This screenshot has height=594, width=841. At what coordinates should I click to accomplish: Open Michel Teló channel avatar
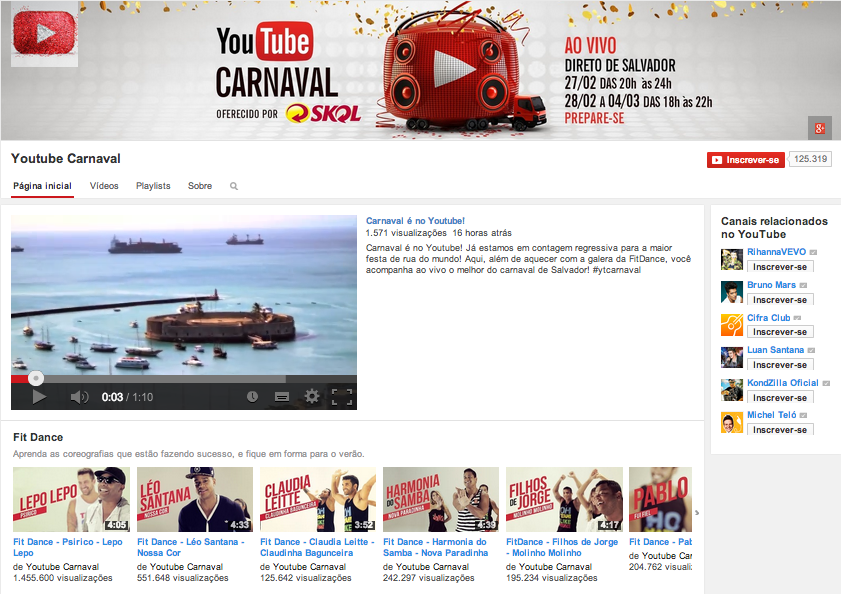(732, 423)
